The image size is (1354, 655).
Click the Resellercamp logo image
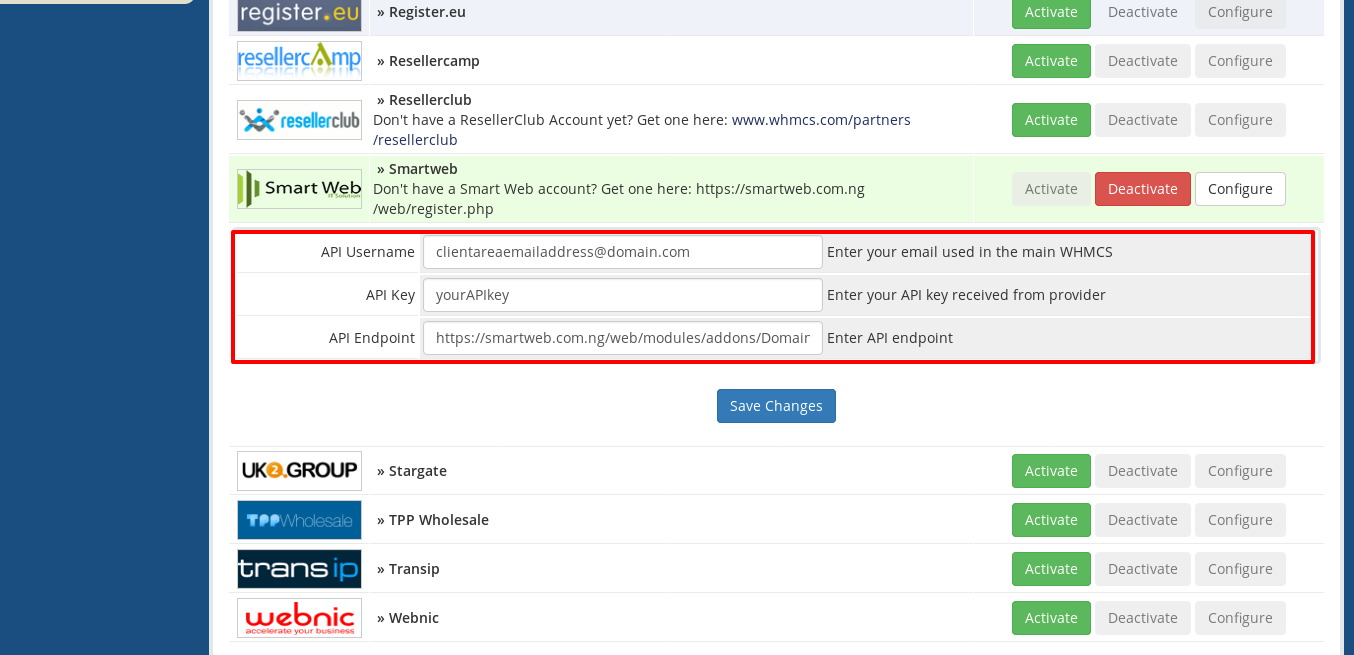[x=299, y=61]
